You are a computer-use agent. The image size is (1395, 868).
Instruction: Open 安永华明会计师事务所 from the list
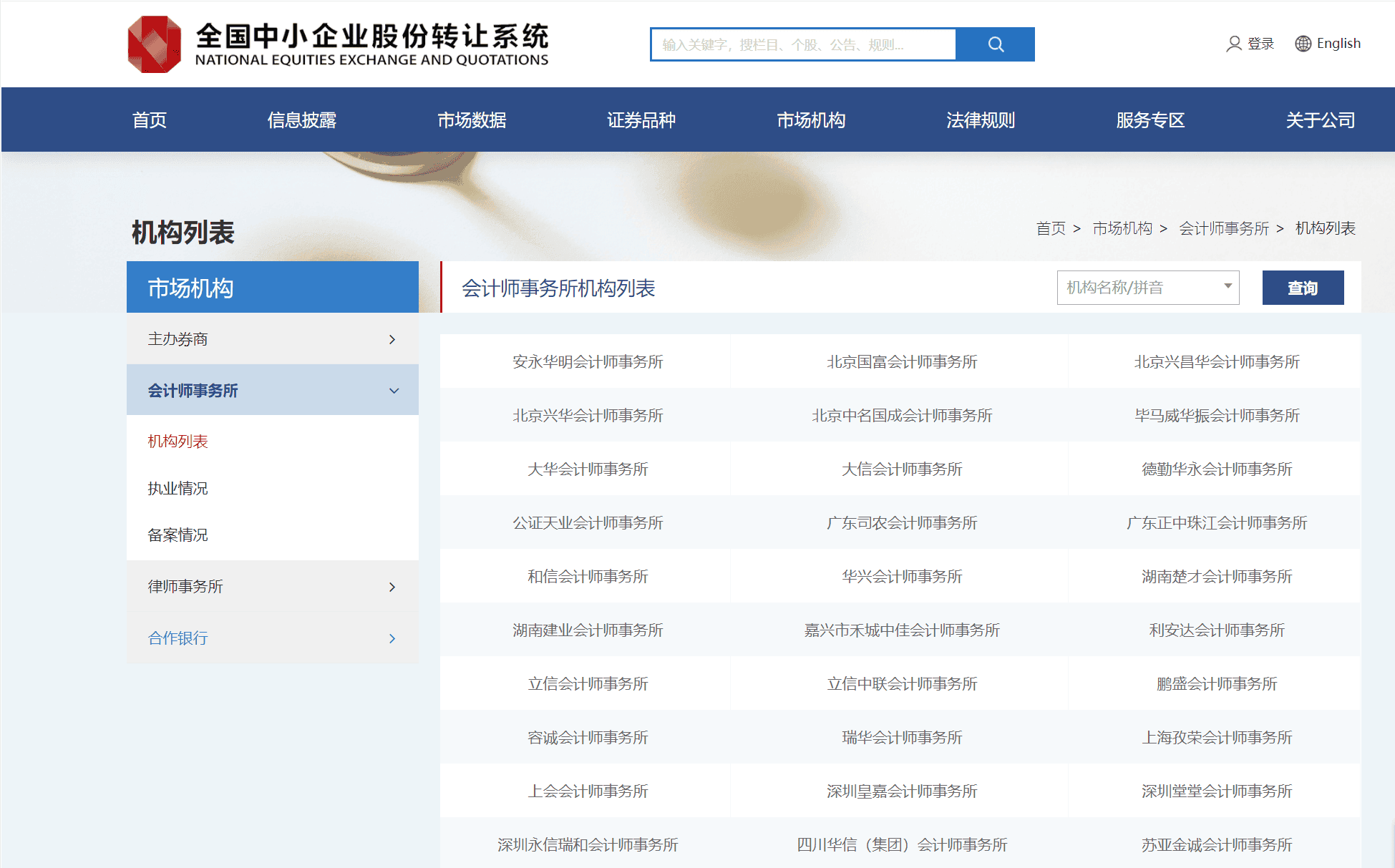pos(587,361)
